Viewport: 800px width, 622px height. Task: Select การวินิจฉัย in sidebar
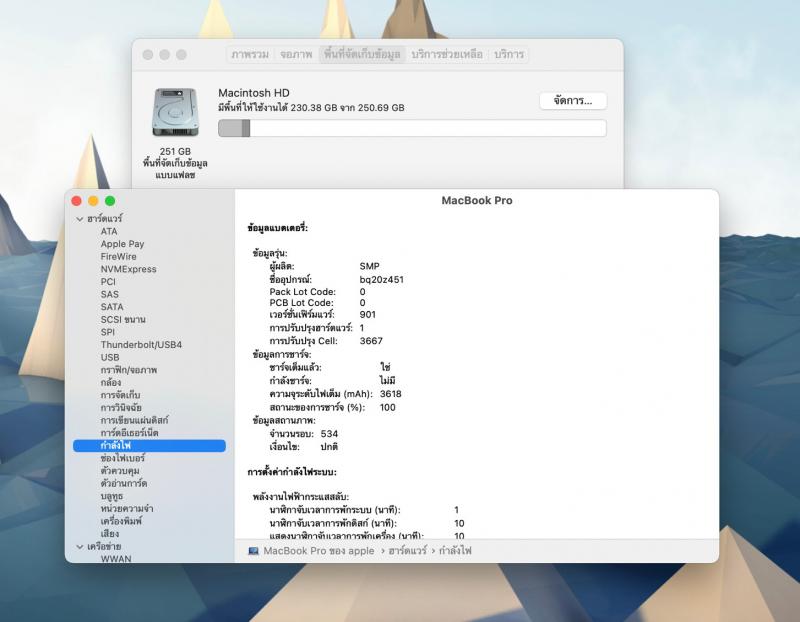click(x=121, y=408)
